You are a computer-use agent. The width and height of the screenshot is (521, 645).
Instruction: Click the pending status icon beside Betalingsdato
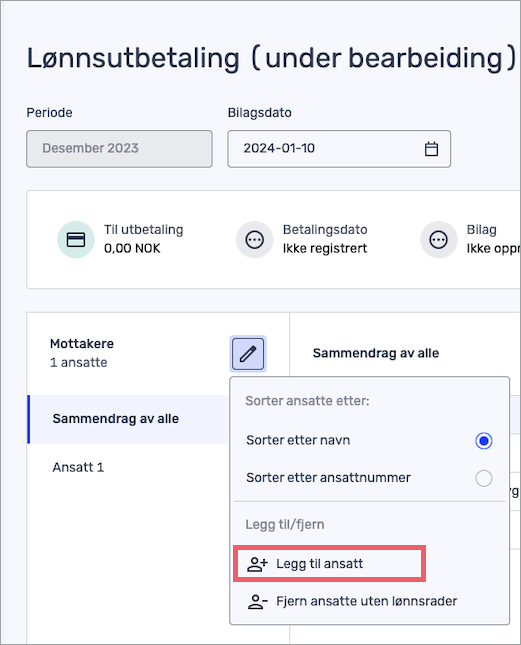tap(255, 239)
